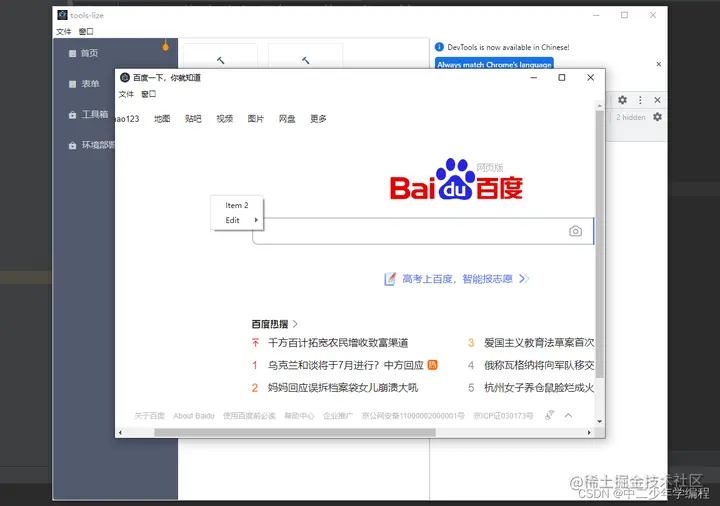Click the scroll-left arrow of horizontal scrollbar

120,433
